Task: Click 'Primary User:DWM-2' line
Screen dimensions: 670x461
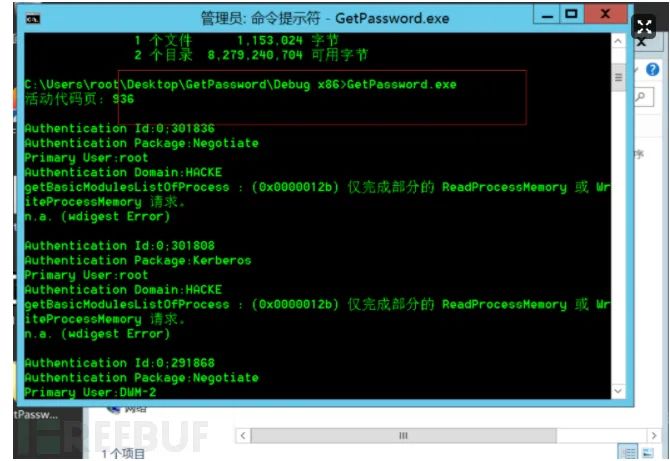Action: [91, 392]
